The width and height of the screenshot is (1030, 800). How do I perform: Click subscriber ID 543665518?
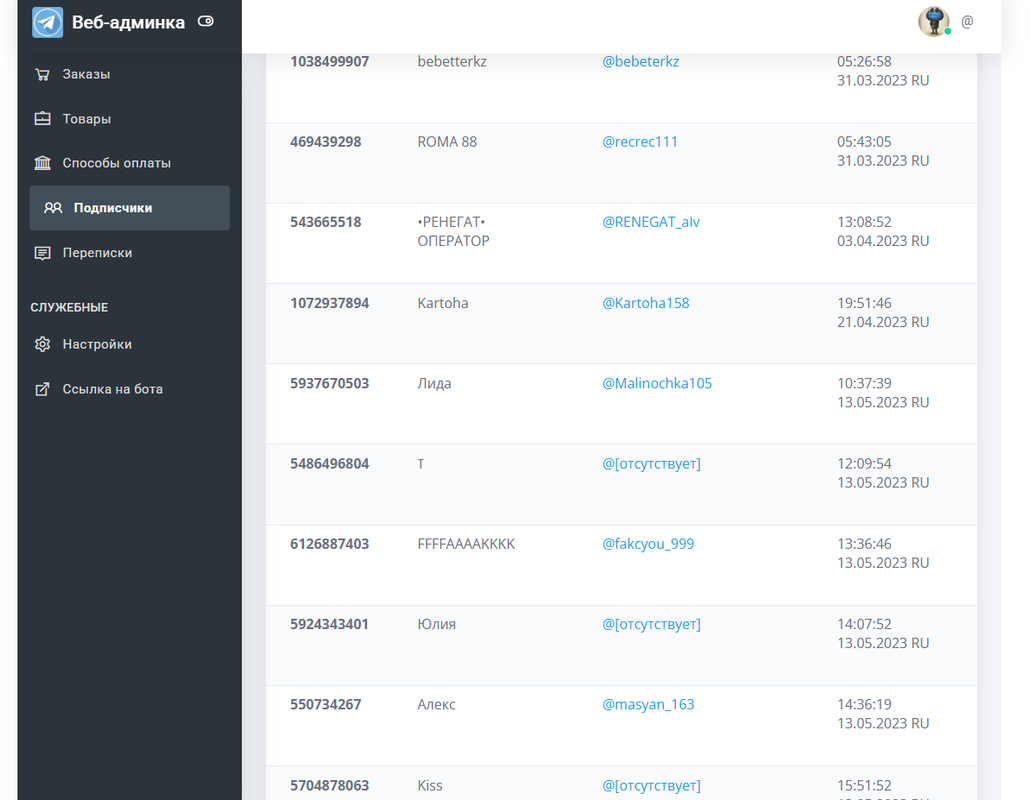pos(325,222)
